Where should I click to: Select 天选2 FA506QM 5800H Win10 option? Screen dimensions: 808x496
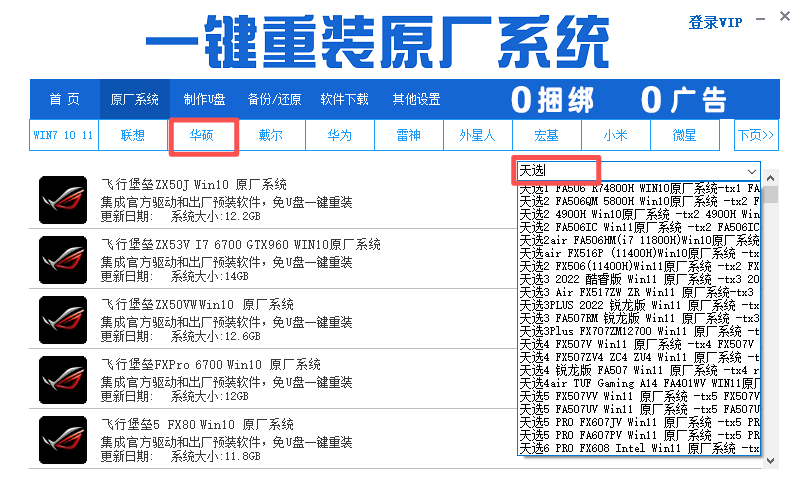click(639, 201)
